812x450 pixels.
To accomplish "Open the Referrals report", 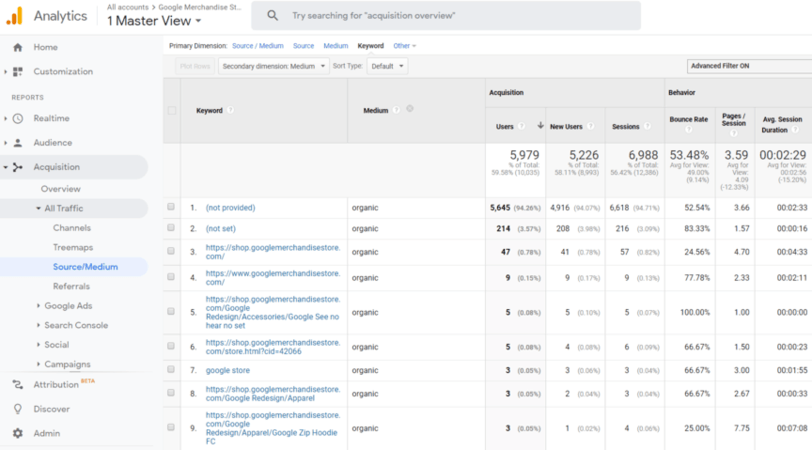I will coord(71,286).
